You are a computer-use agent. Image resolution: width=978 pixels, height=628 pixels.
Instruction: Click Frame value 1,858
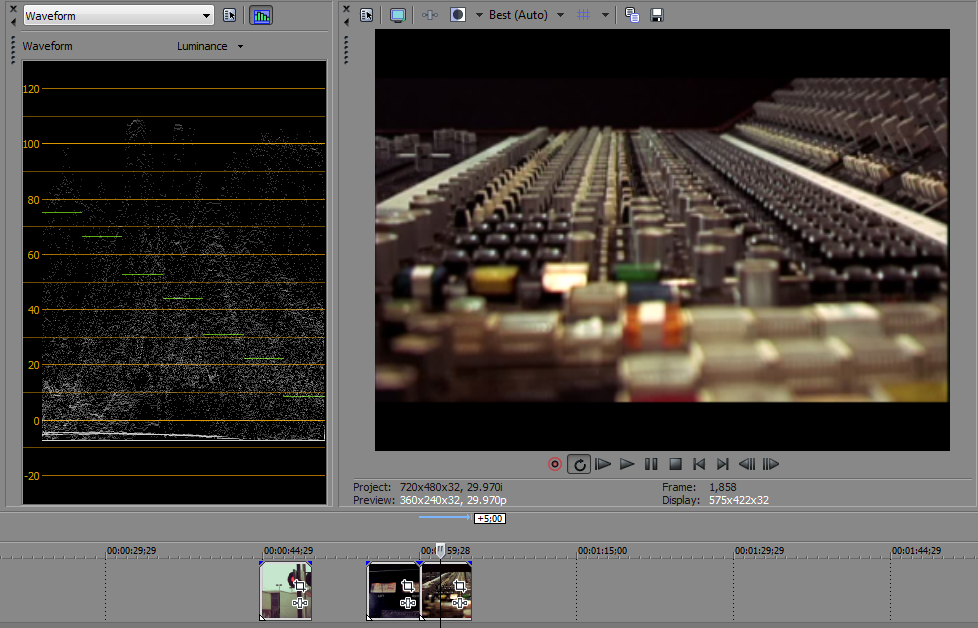723,487
